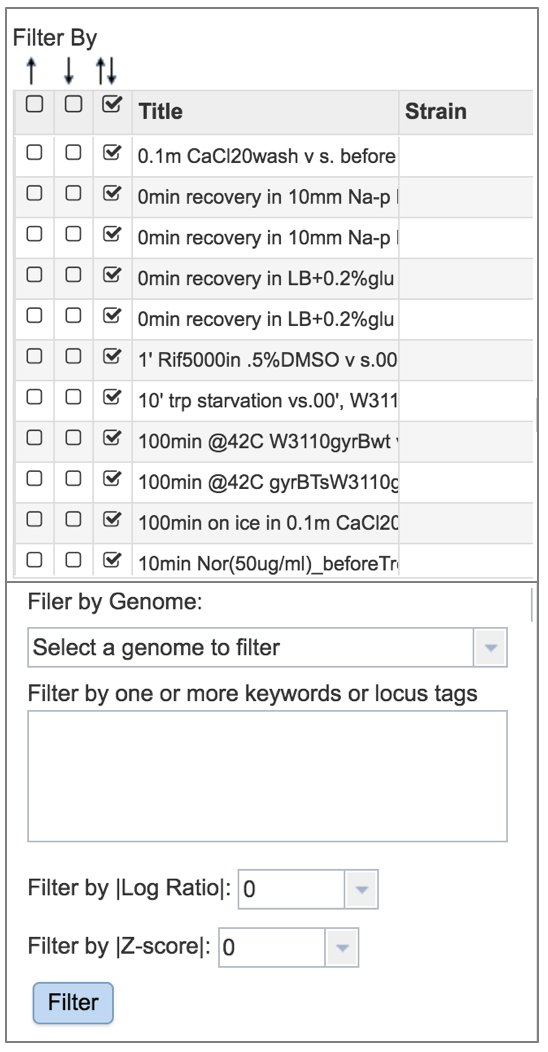Expand the Log Ratio filter dropdown
Image resolution: width=548 pixels, height=1052 pixels.
point(308,889)
